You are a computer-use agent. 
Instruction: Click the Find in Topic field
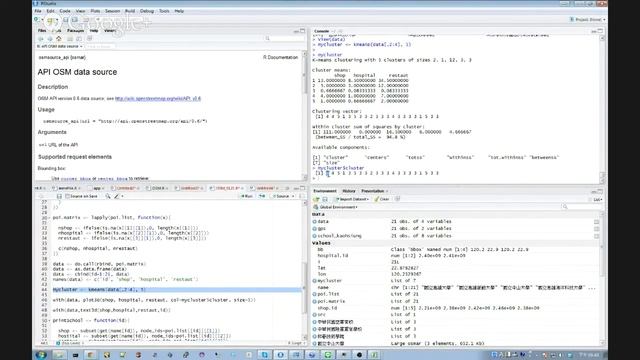101,47
